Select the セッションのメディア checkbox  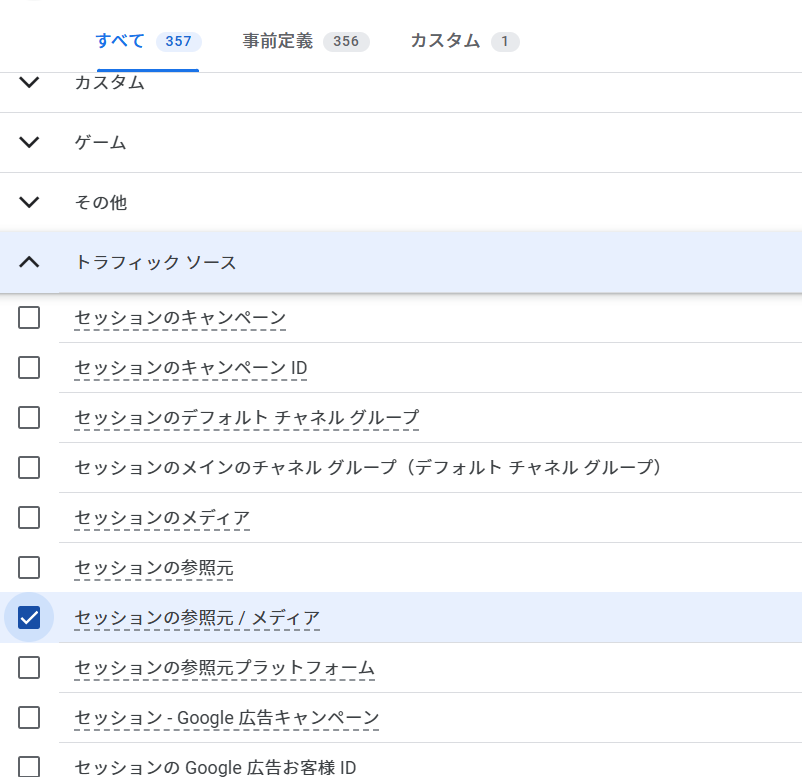pyautogui.click(x=29, y=517)
